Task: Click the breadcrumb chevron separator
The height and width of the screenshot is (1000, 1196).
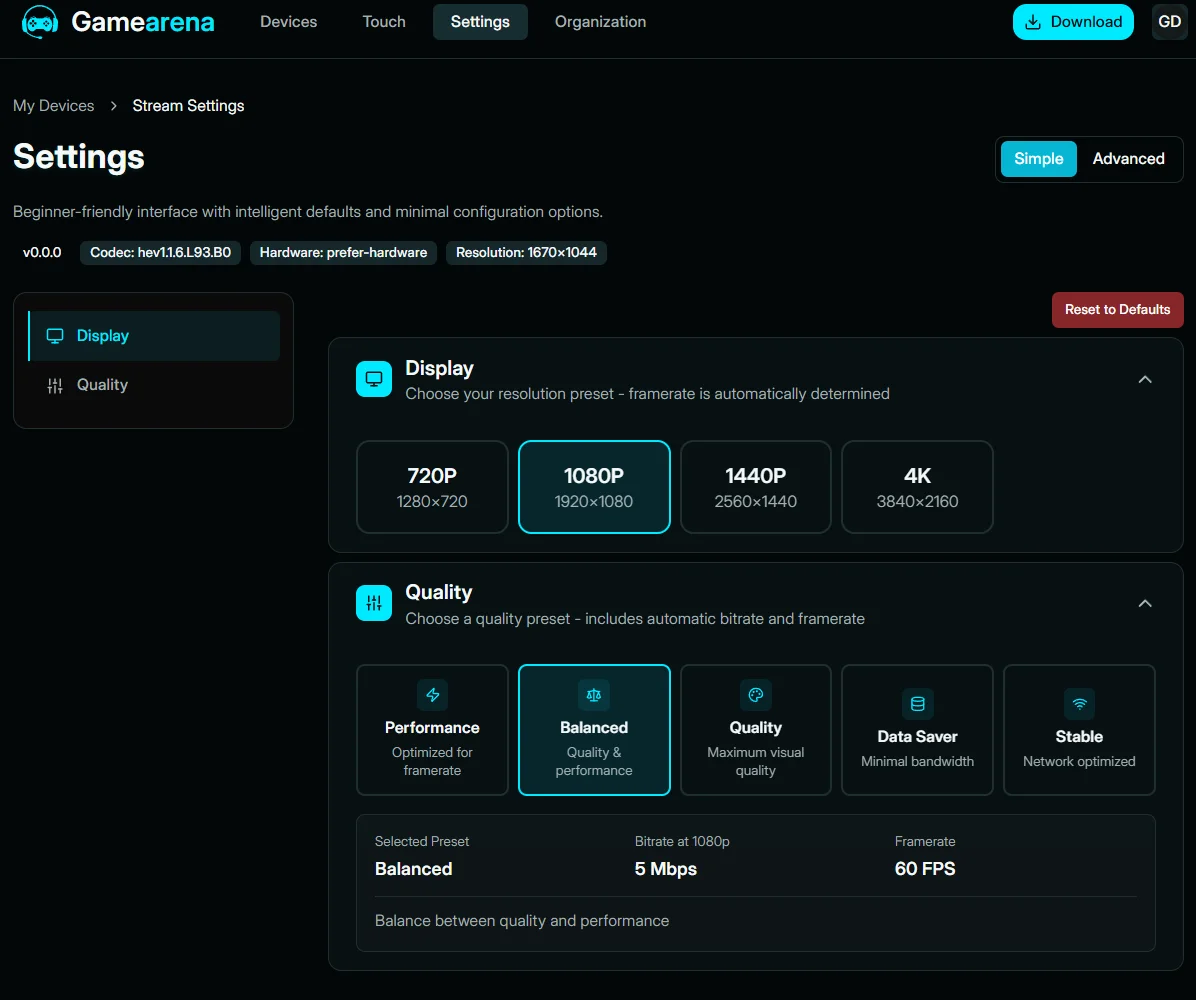Action: point(114,106)
